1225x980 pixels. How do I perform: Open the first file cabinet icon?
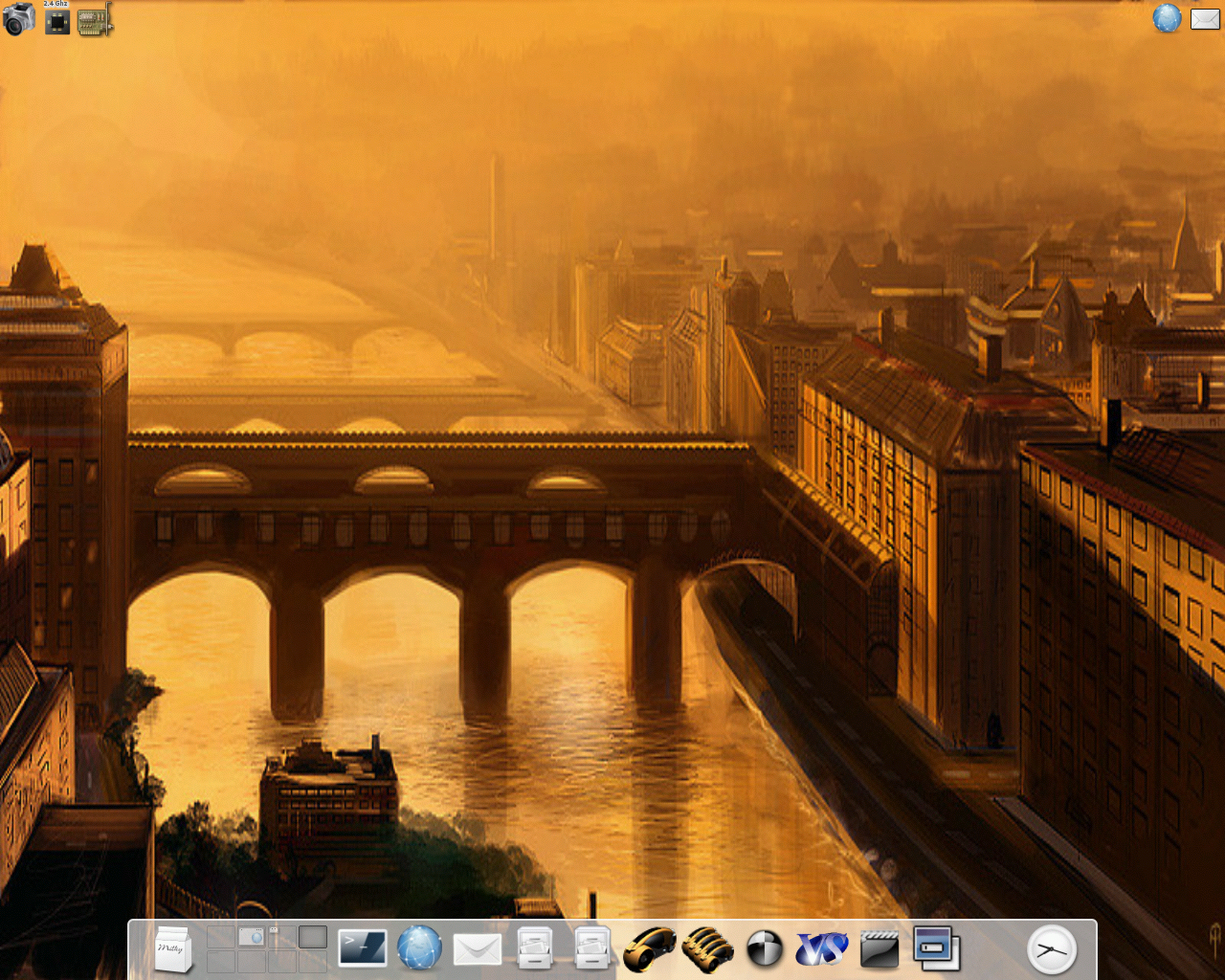pyautogui.click(x=534, y=948)
